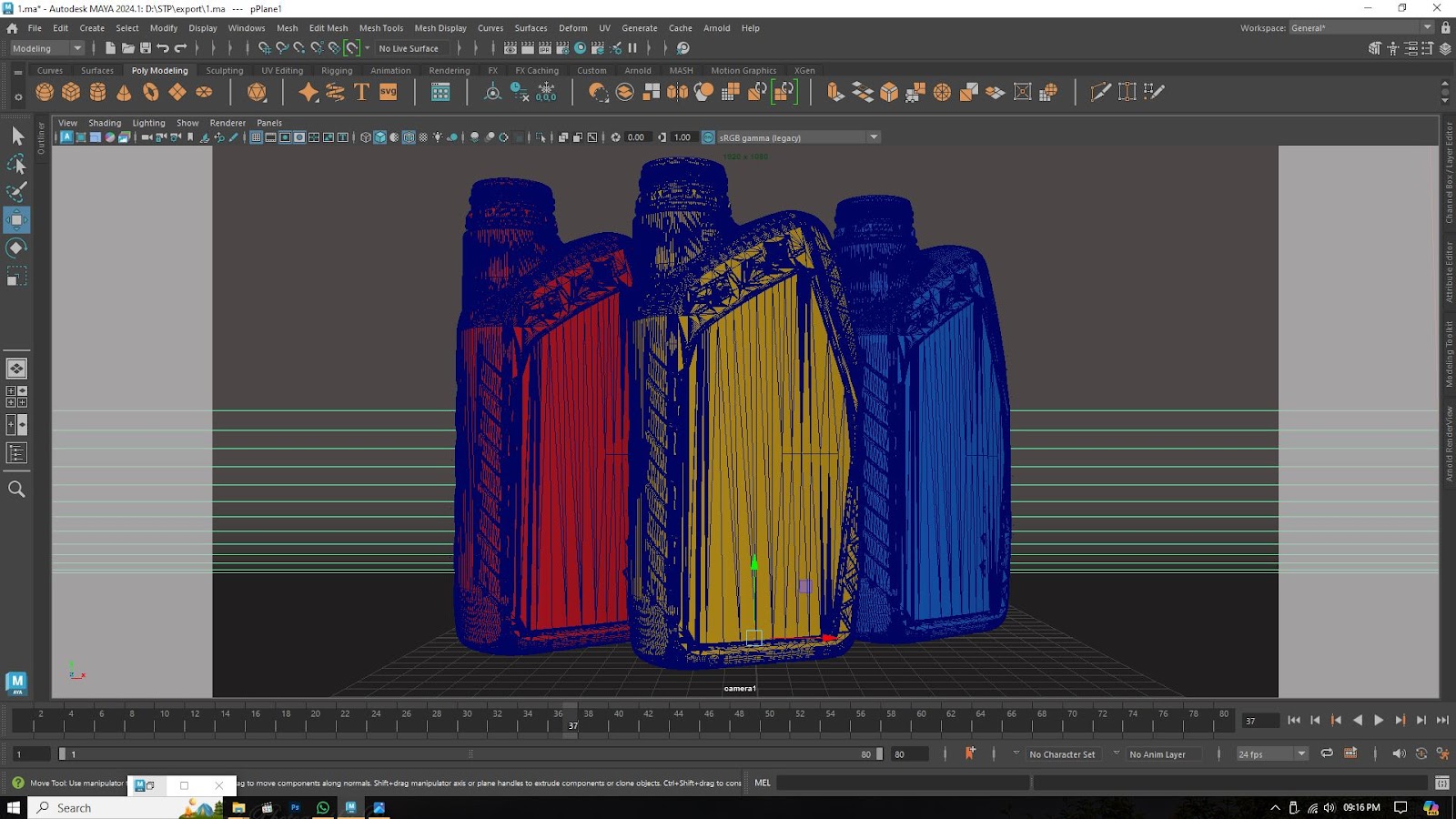Image resolution: width=1456 pixels, height=819 pixels.
Task: Create a polygon cube from the shelf
Action: coord(71,92)
